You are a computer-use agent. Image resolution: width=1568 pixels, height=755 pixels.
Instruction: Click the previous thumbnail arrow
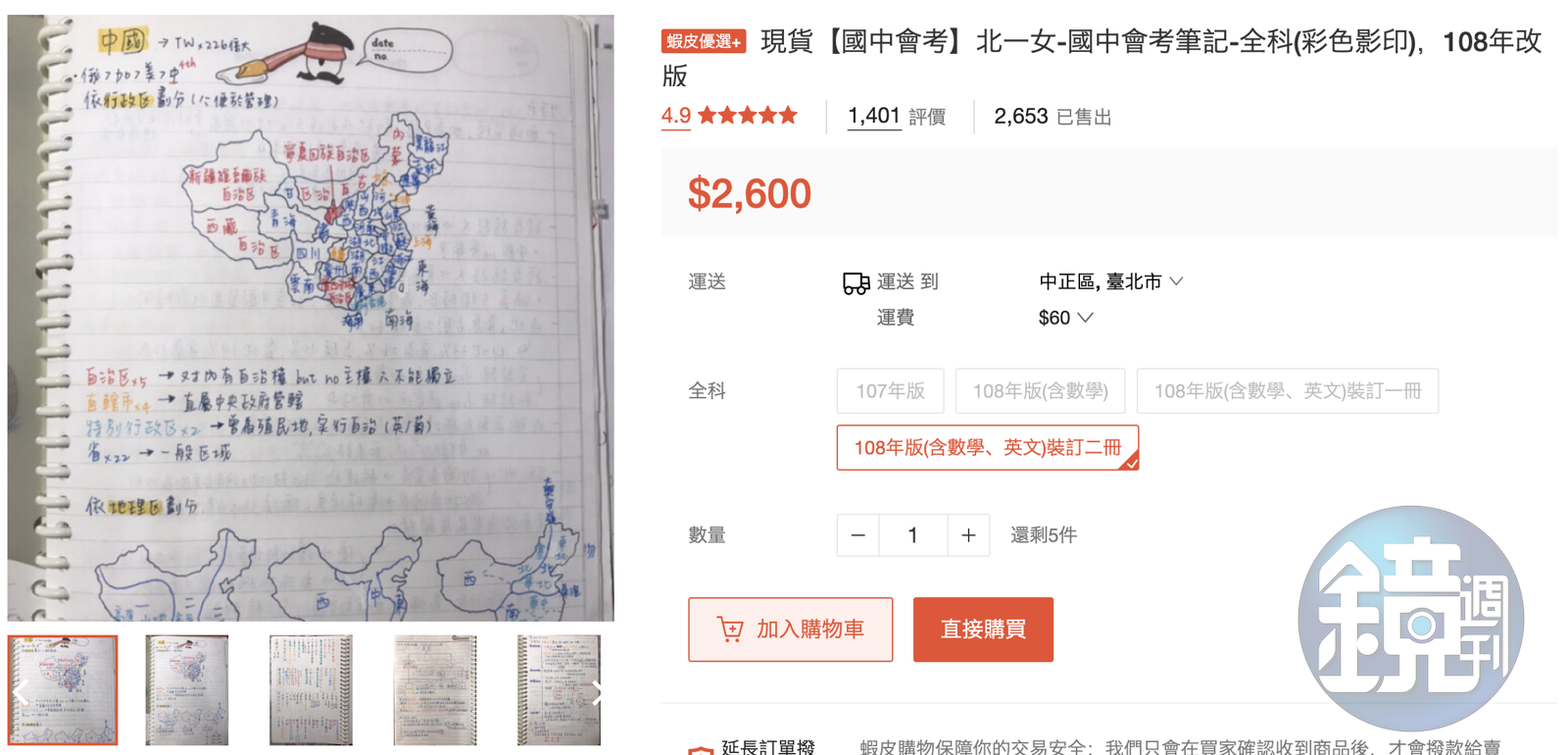(x=21, y=693)
